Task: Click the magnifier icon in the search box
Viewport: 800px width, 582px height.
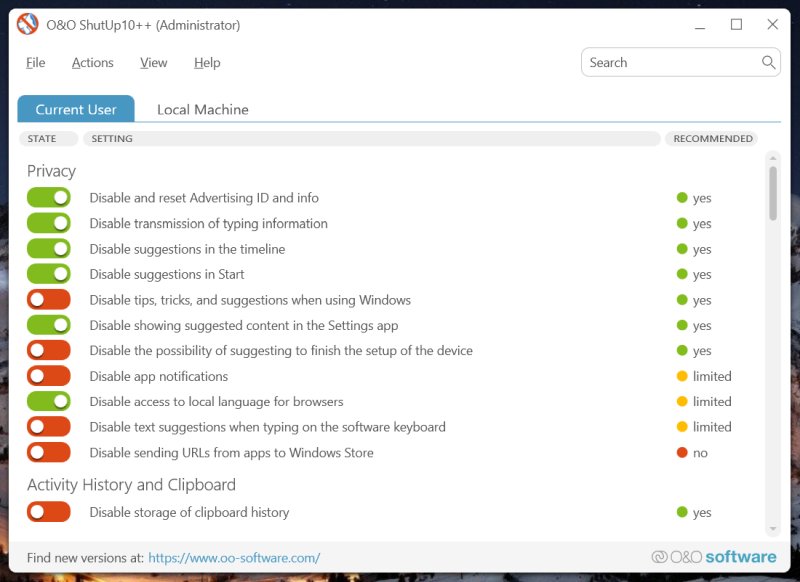Action: click(768, 62)
